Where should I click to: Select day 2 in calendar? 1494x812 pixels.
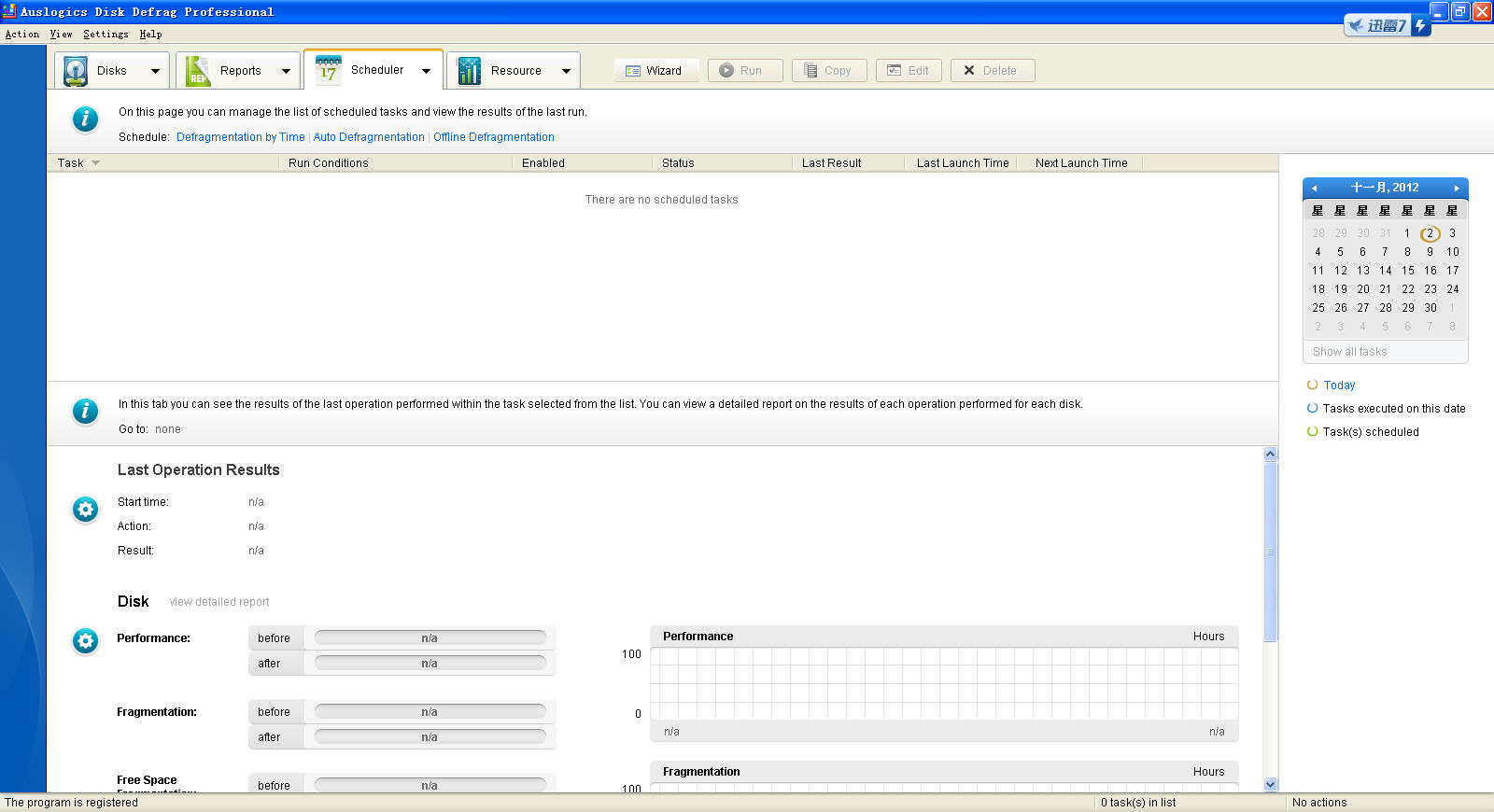click(x=1430, y=233)
